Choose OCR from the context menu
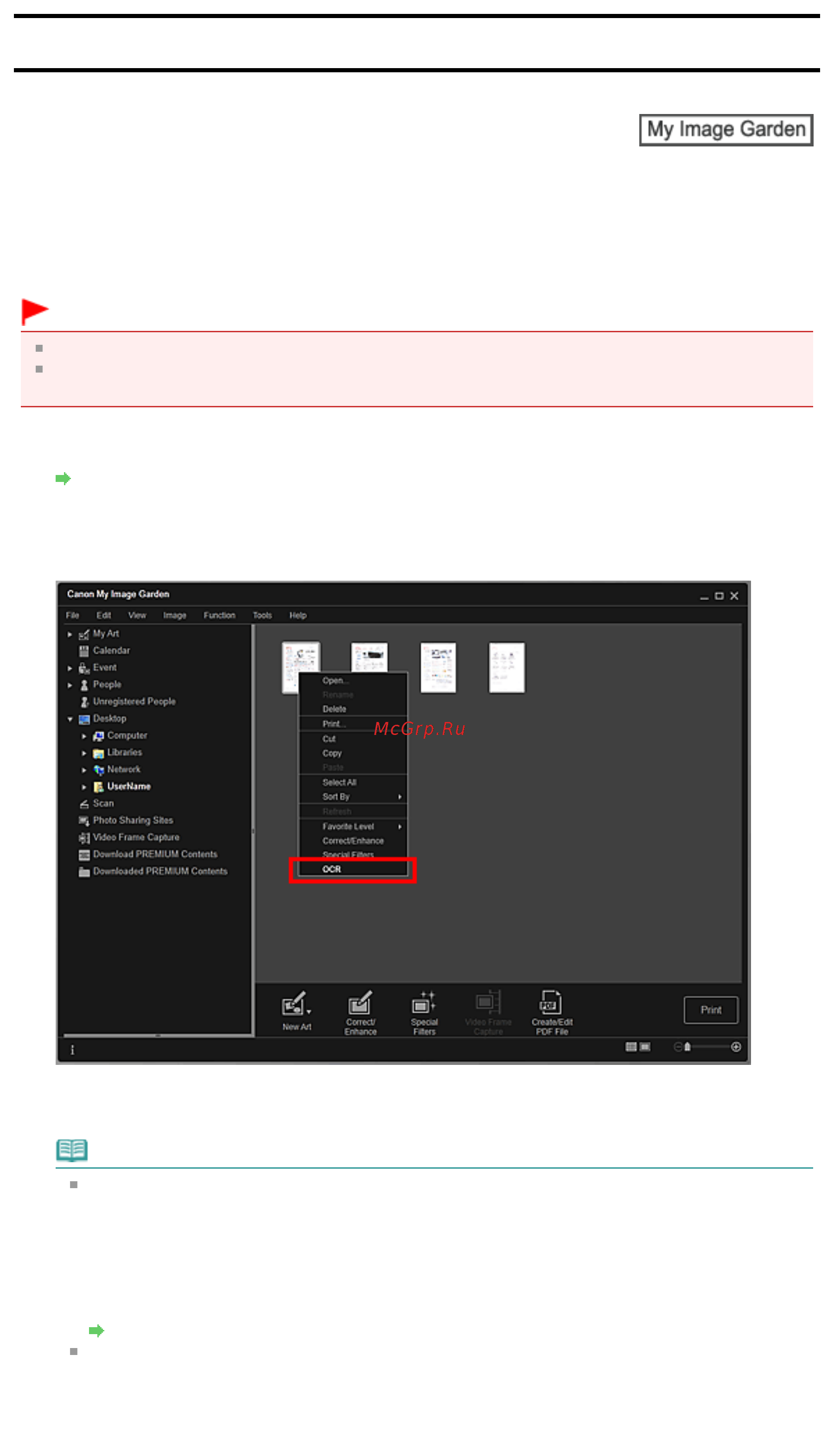This screenshot has width=834, height=1456. coord(353,869)
